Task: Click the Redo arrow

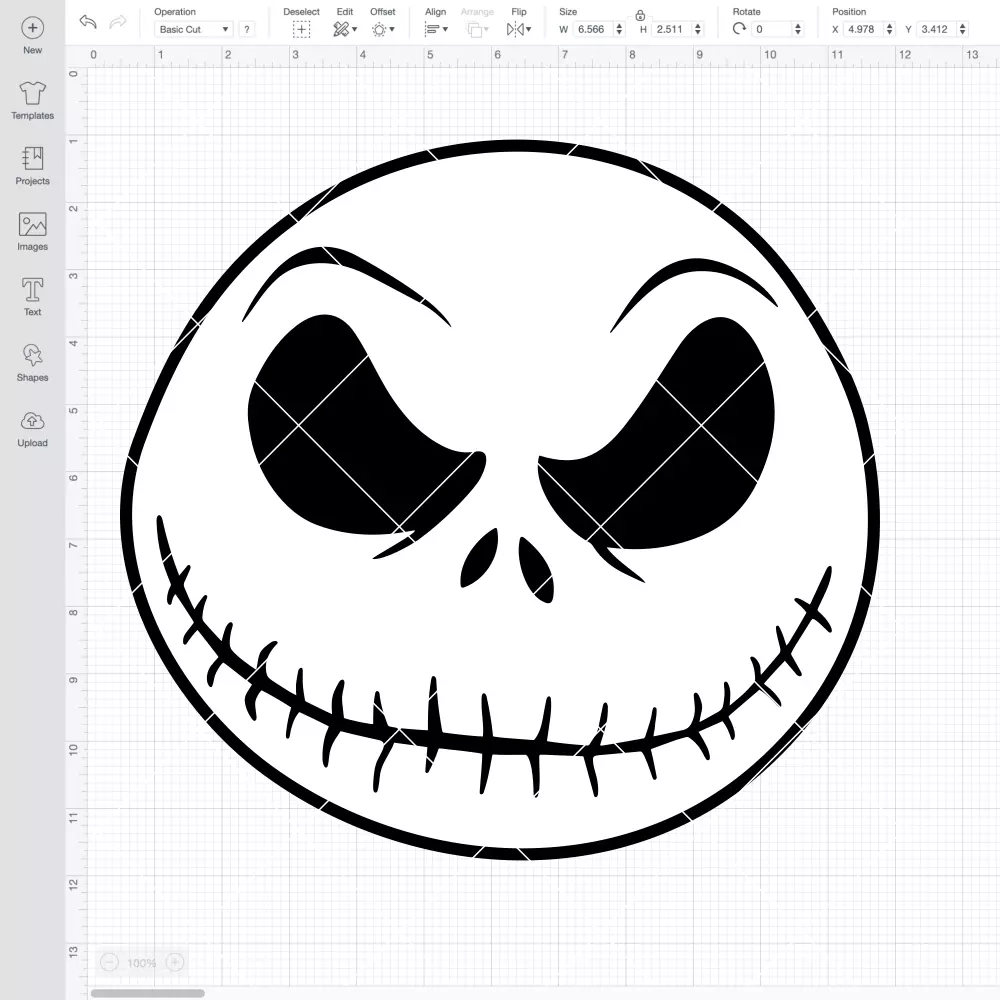Action: [x=118, y=22]
